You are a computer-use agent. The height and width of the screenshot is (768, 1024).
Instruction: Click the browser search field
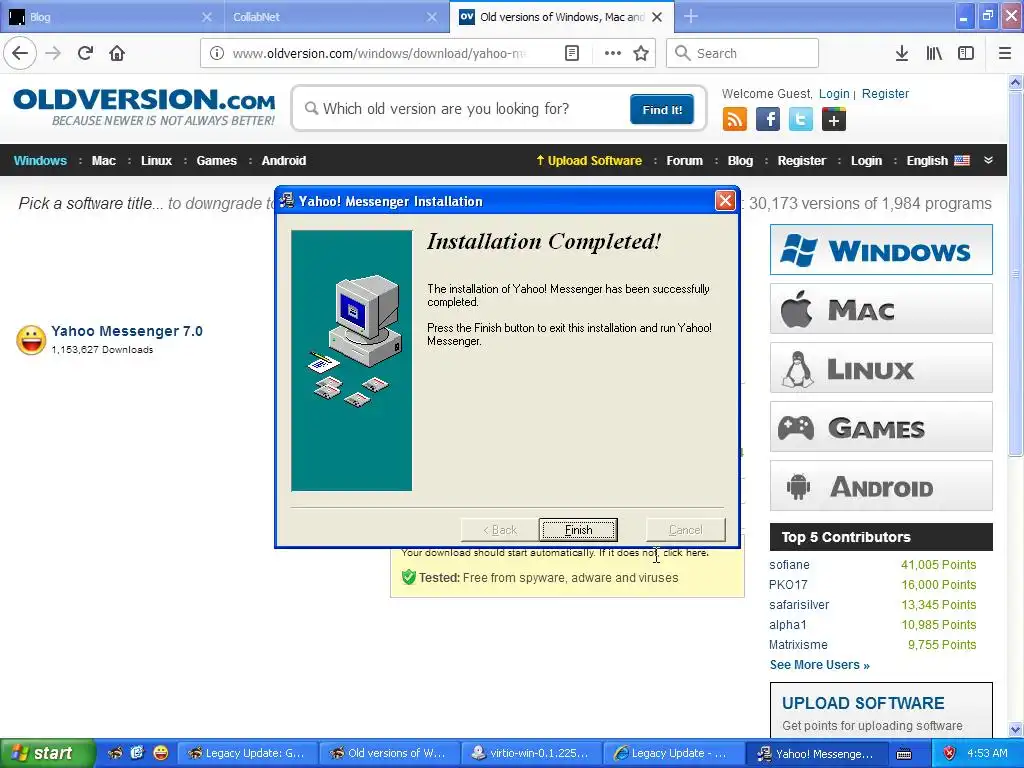[x=743, y=53]
